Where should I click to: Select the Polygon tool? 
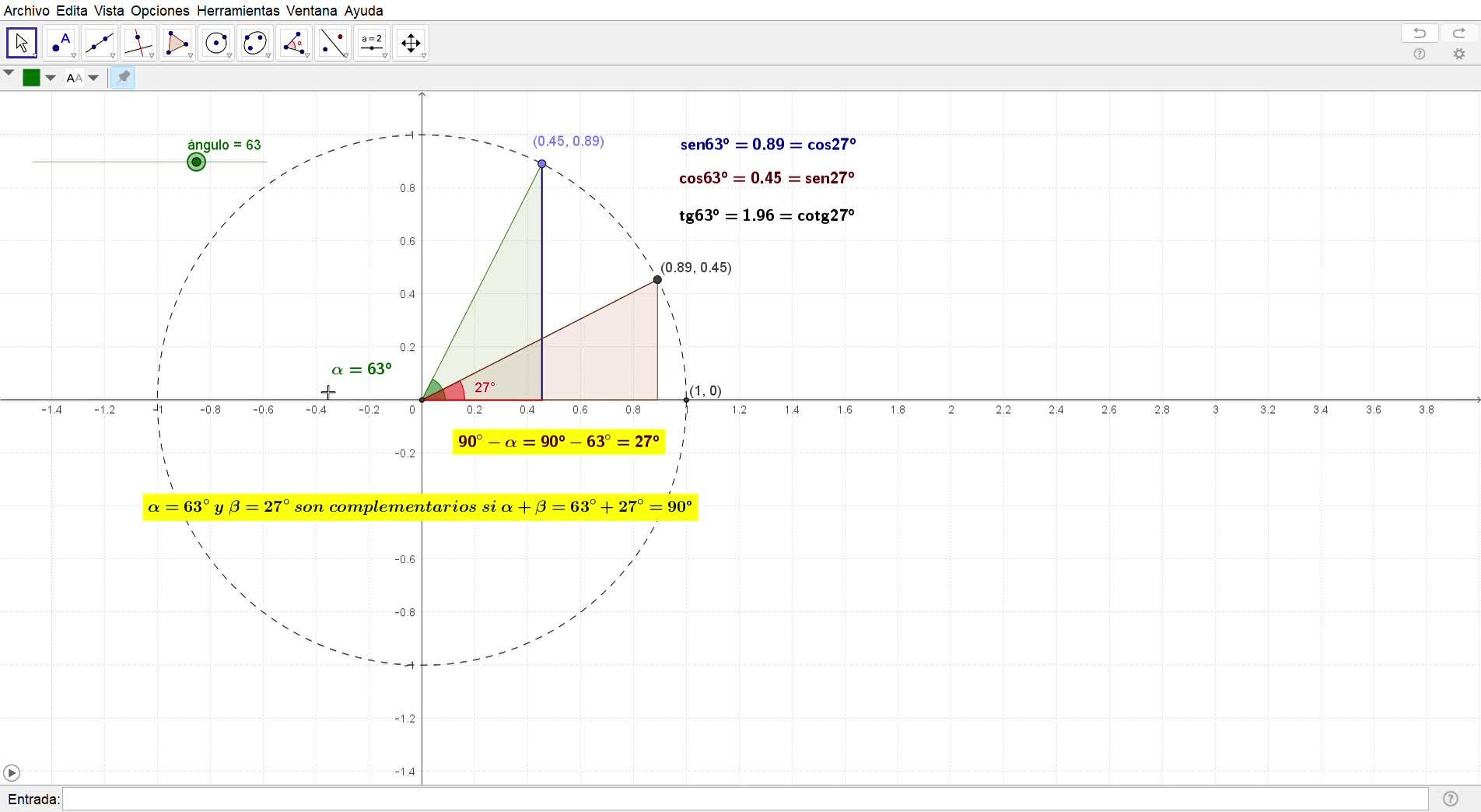pyautogui.click(x=177, y=44)
